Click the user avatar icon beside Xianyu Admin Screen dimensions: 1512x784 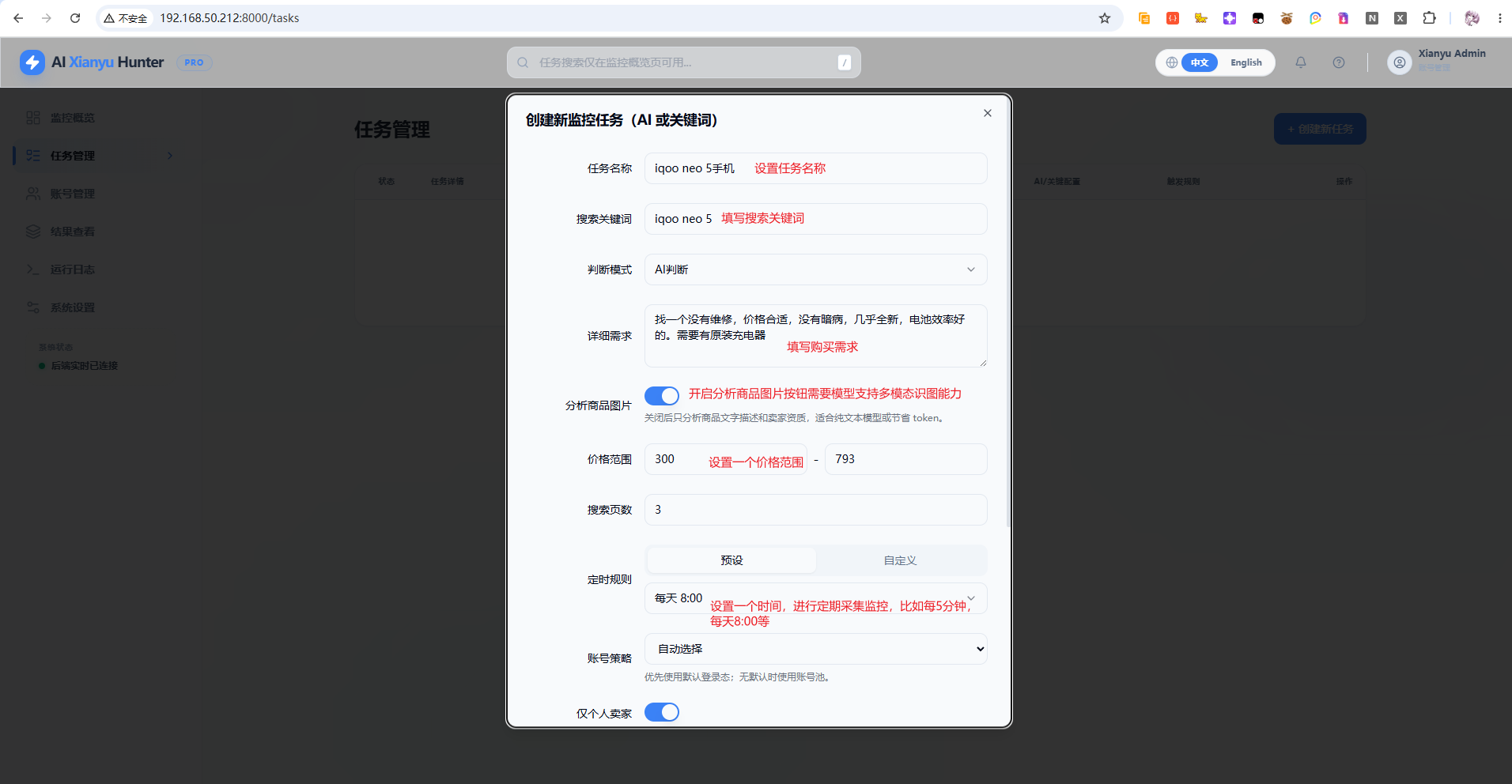coord(1400,62)
